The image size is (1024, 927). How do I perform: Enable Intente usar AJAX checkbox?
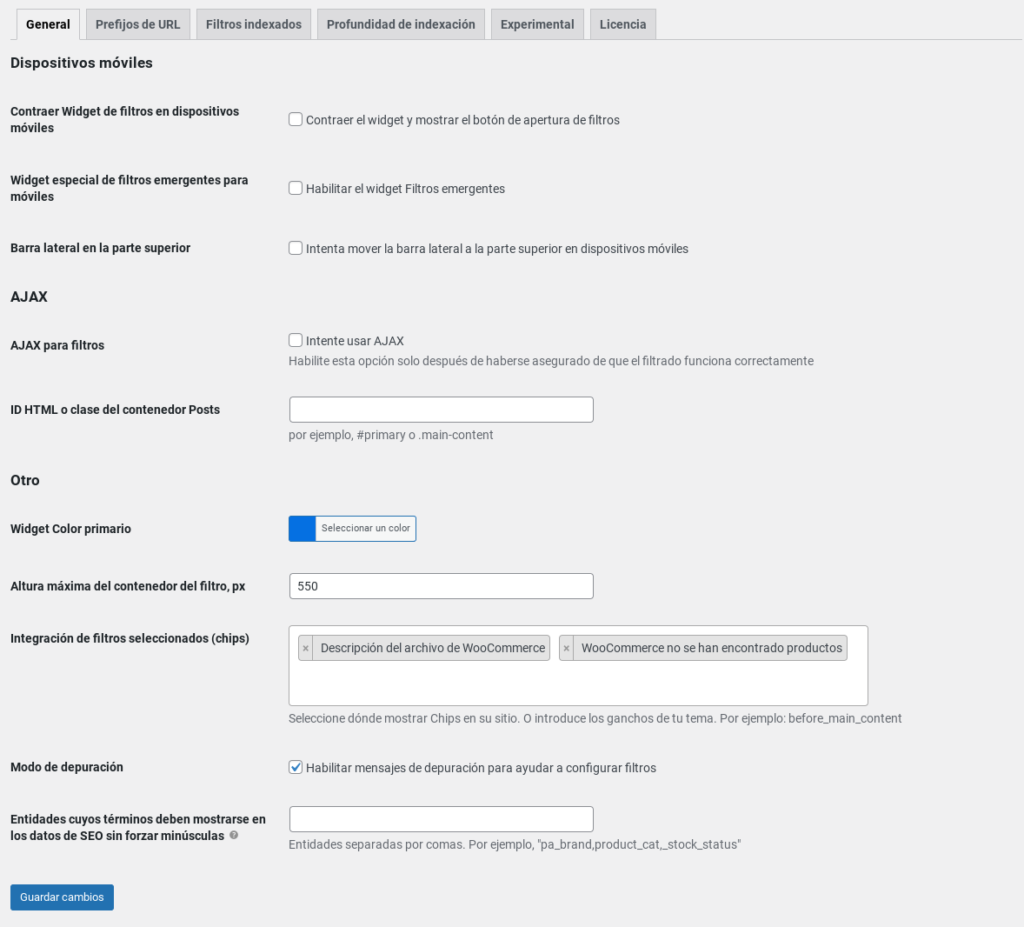pos(296,340)
